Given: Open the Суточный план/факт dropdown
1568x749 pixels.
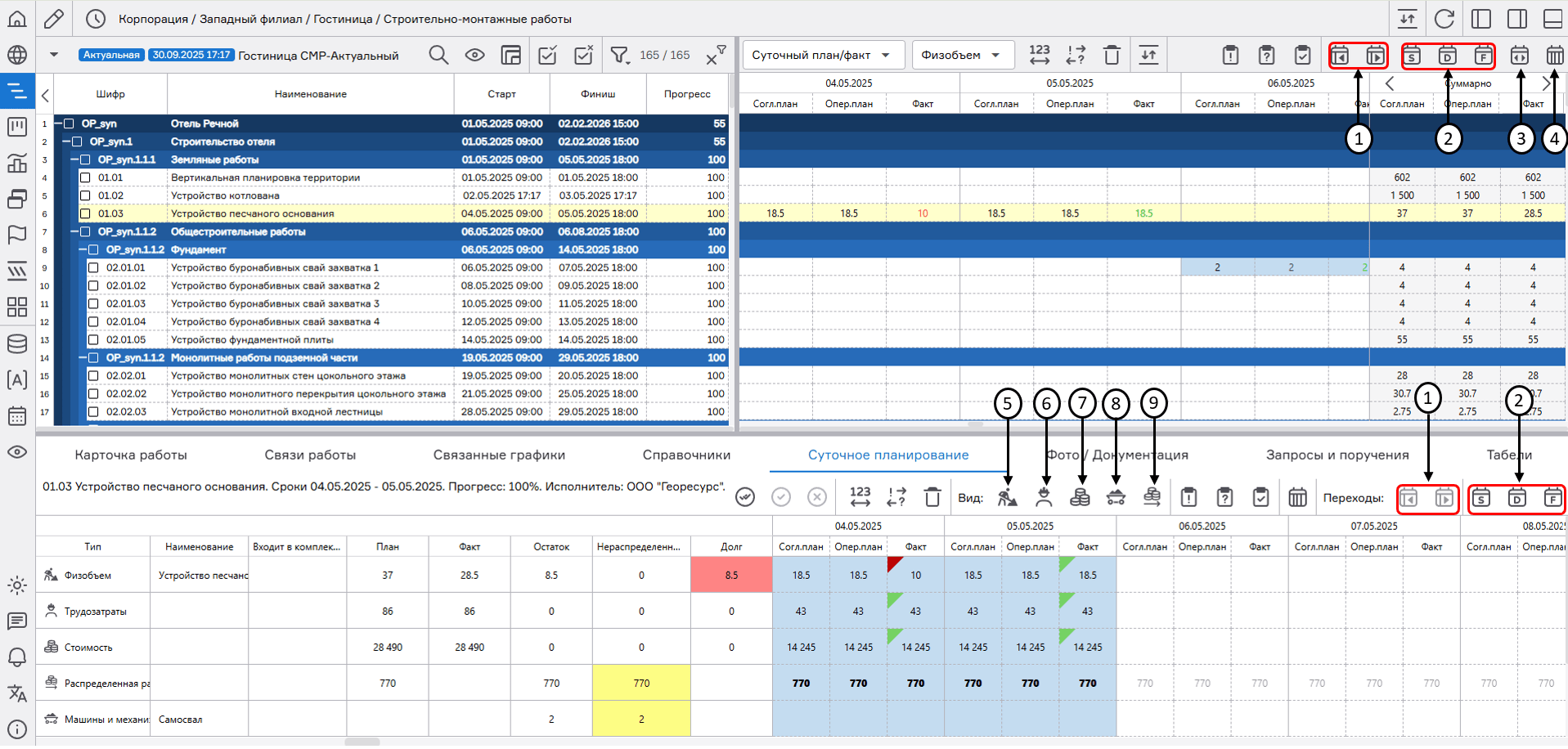Looking at the screenshot, I should tap(822, 55).
